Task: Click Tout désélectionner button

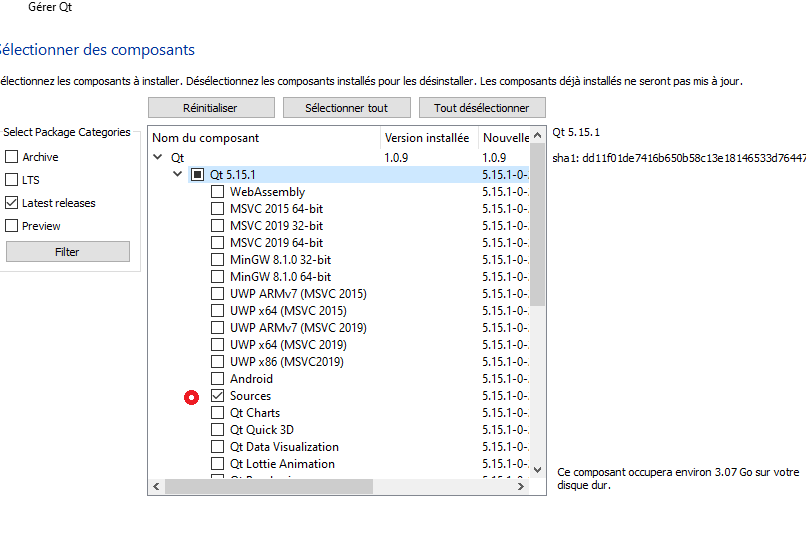Action: (x=482, y=108)
